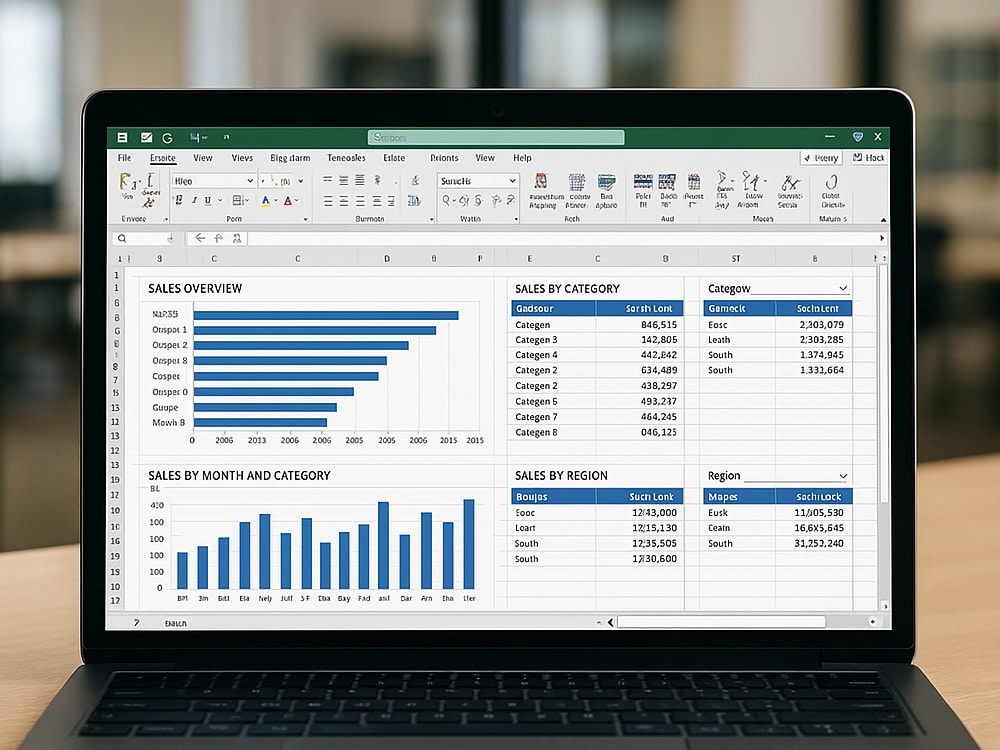Switch to the 'Teneosles' ribbon tab
The height and width of the screenshot is (750, 1000).
point(346,158)
